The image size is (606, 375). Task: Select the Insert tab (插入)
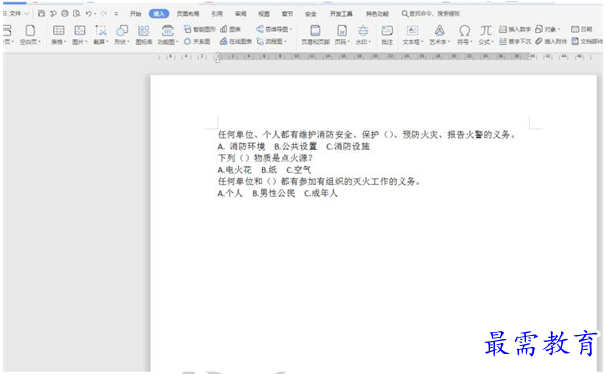[x=159, y=14]
